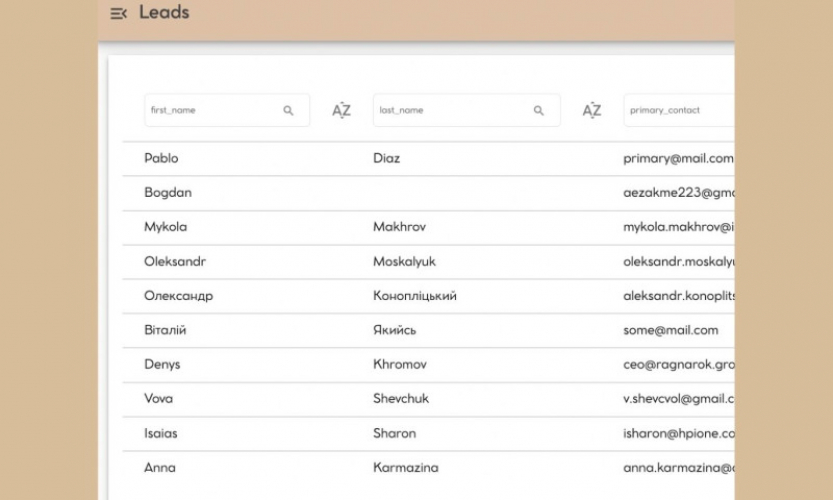
Task: Click the aleksandr.konoplits email cell
Action: click(x=678, y=296)
